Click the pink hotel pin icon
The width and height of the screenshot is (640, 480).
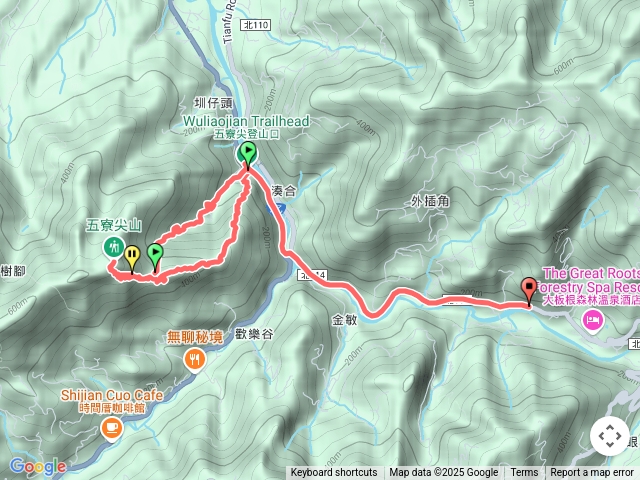593,321
